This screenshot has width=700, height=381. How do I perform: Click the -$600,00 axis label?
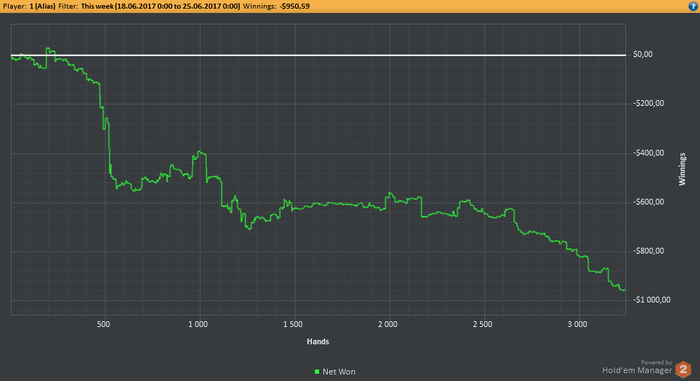[x=649, y=202]
